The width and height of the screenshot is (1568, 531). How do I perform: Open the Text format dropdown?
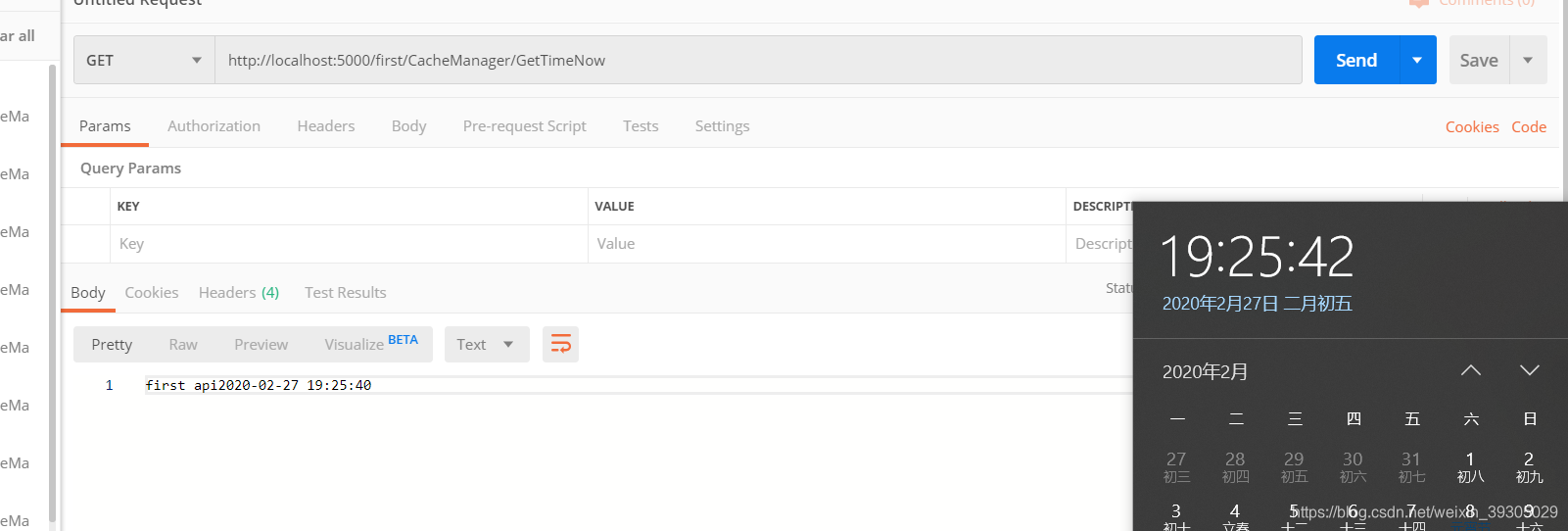487,344
